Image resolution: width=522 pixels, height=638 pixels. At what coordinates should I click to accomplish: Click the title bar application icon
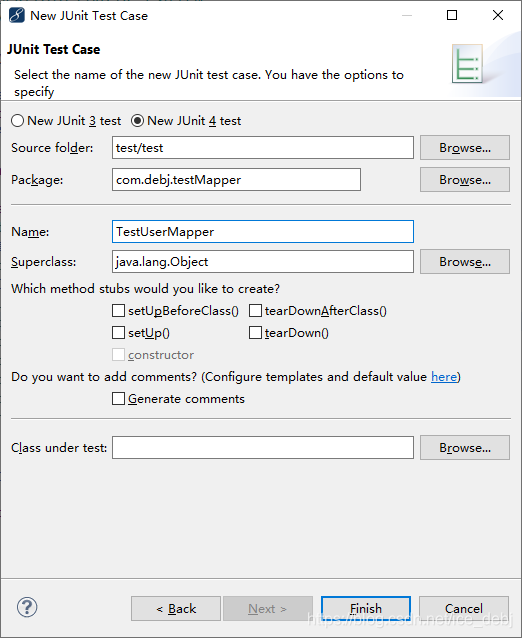pos(17,15)
